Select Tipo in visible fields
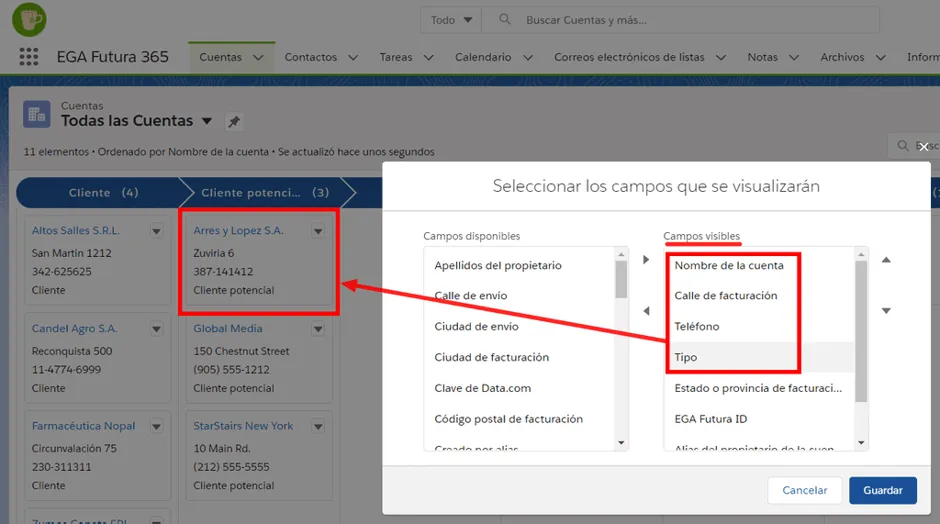Image resolution: width=940 pixels, height=524 pixels. (x=759, y=357)
